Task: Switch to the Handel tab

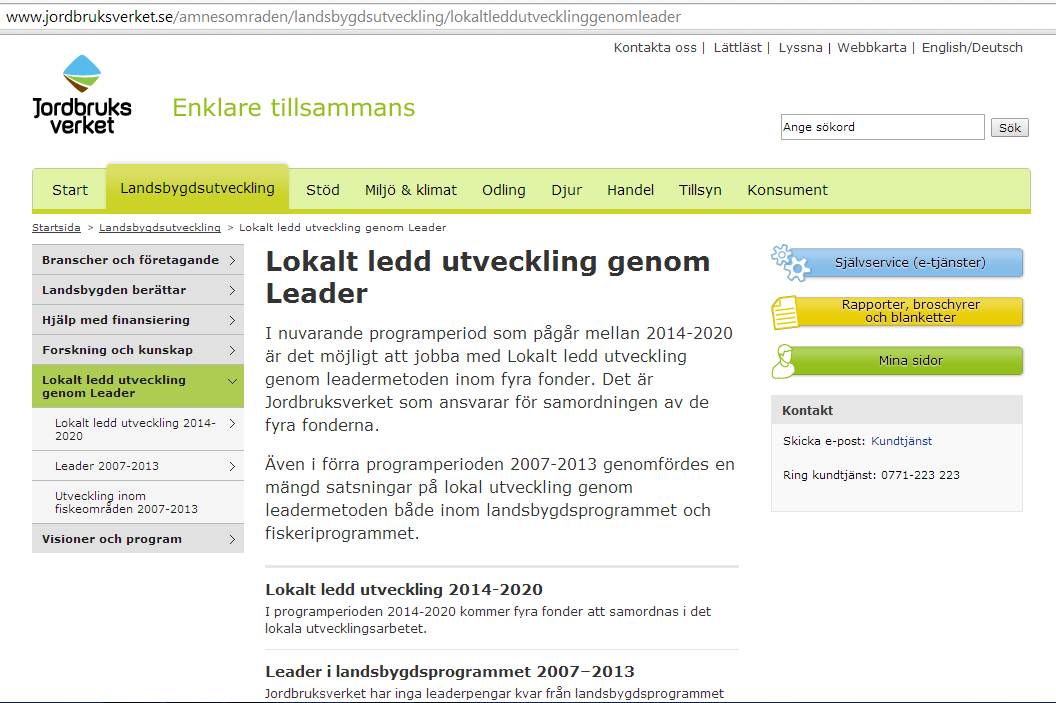Action: 630,190
